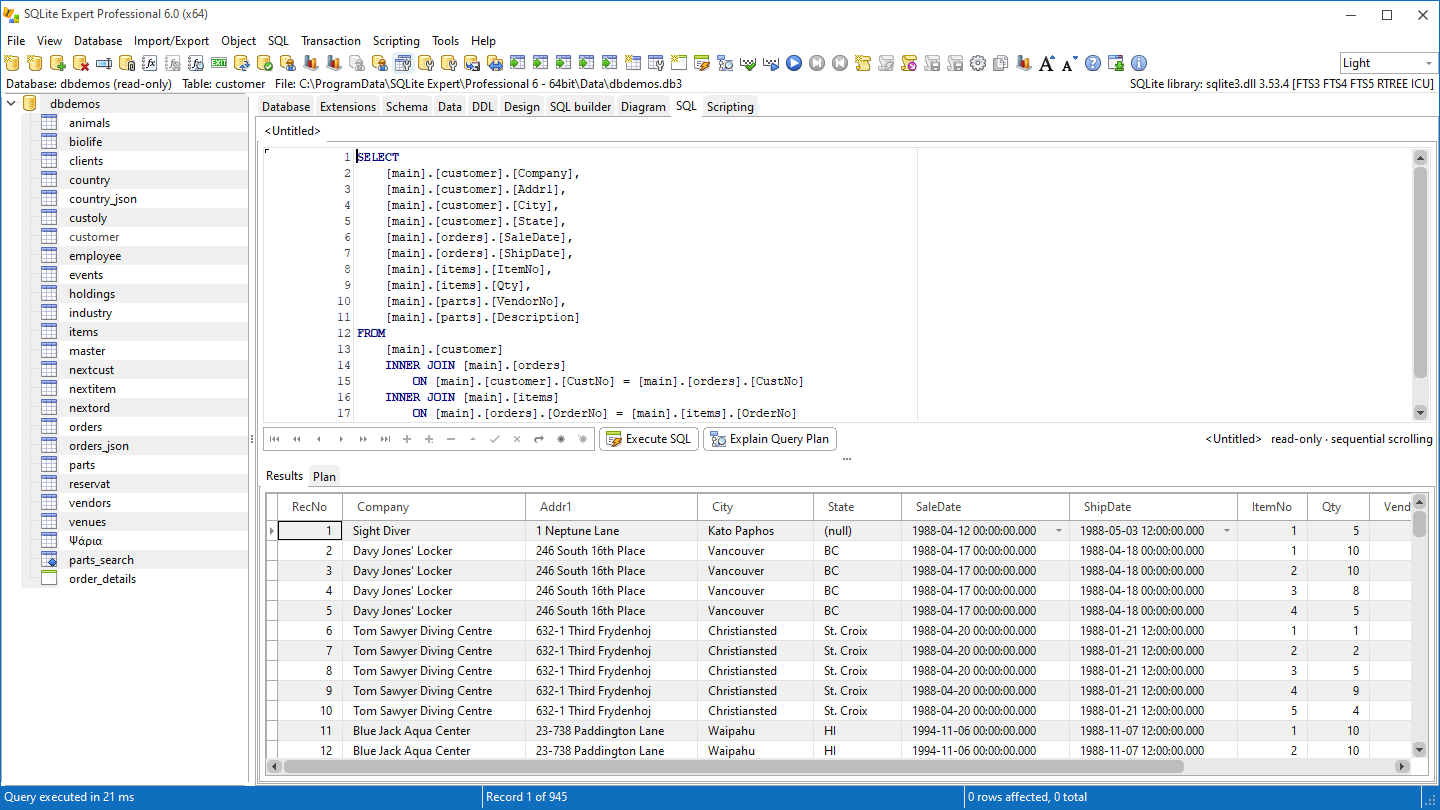Open the SaleDate dropdown in first row

tap(1059, 531)
